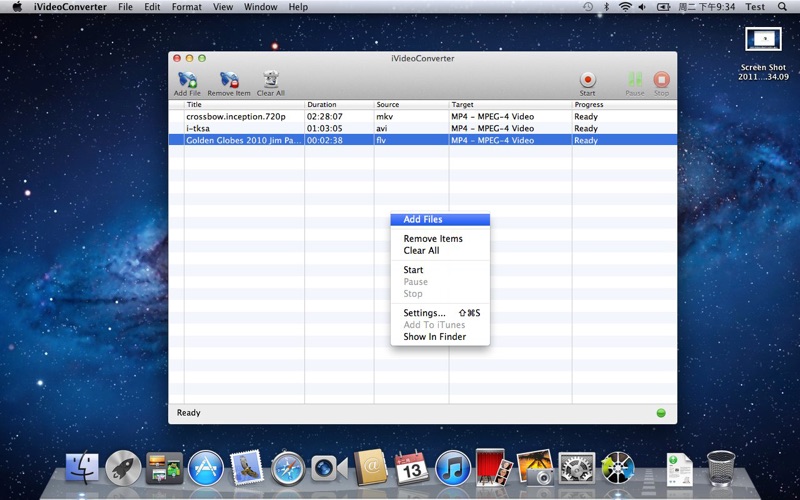800x500 pixels.
Task: Open the iVideoConverter film reel Dock icon
Action: (x=618, y=467)
